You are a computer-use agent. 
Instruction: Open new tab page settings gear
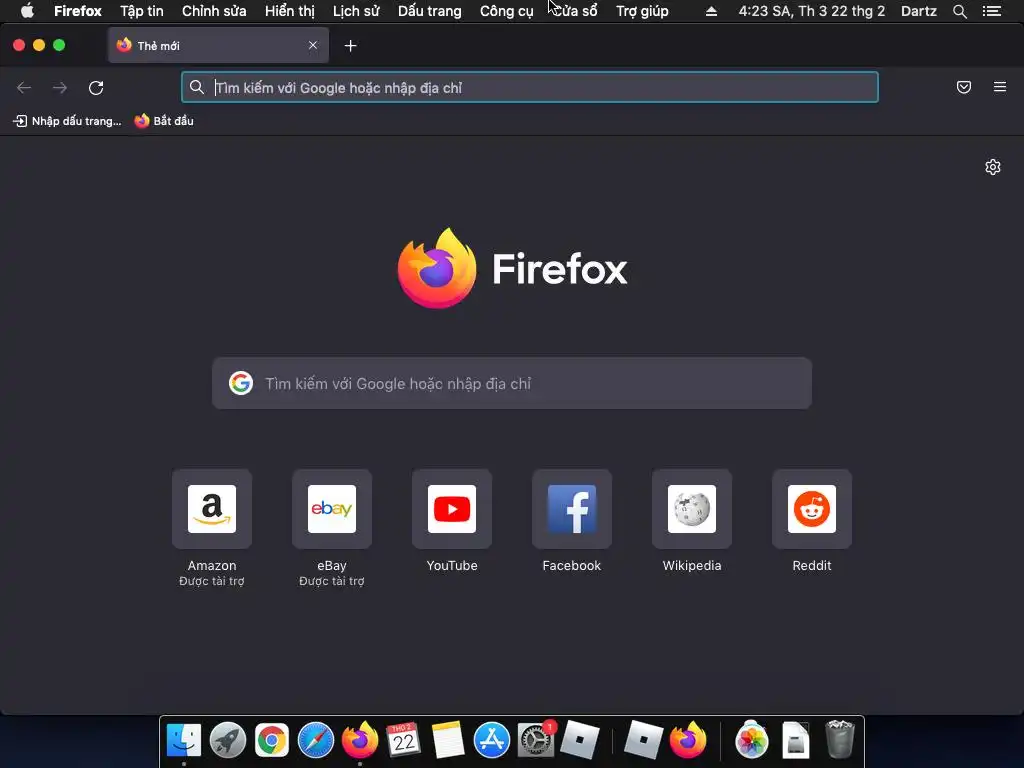993,167
